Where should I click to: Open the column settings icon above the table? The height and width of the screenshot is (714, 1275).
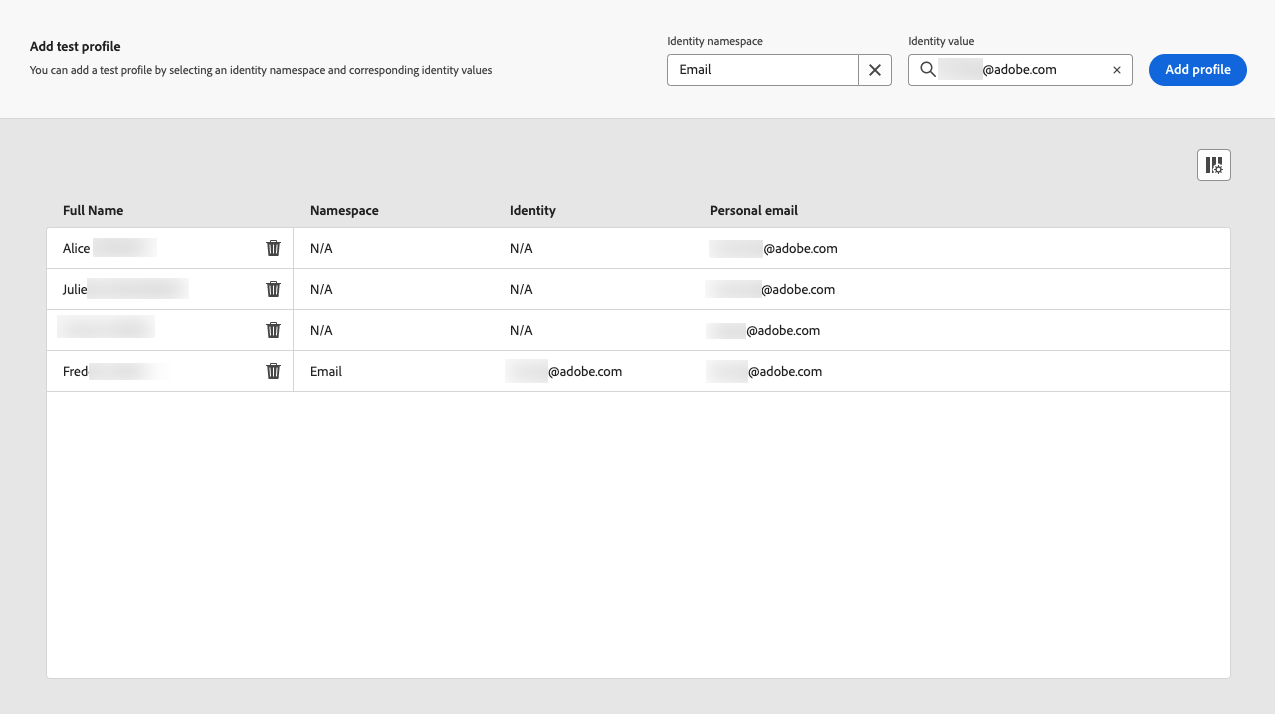tap(1214, 165)
